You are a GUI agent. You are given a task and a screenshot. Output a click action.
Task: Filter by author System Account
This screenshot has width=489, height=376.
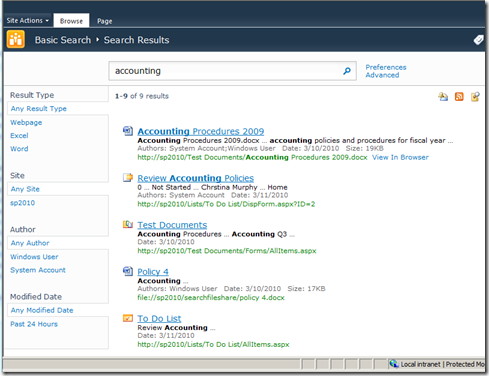click(38, 270)
